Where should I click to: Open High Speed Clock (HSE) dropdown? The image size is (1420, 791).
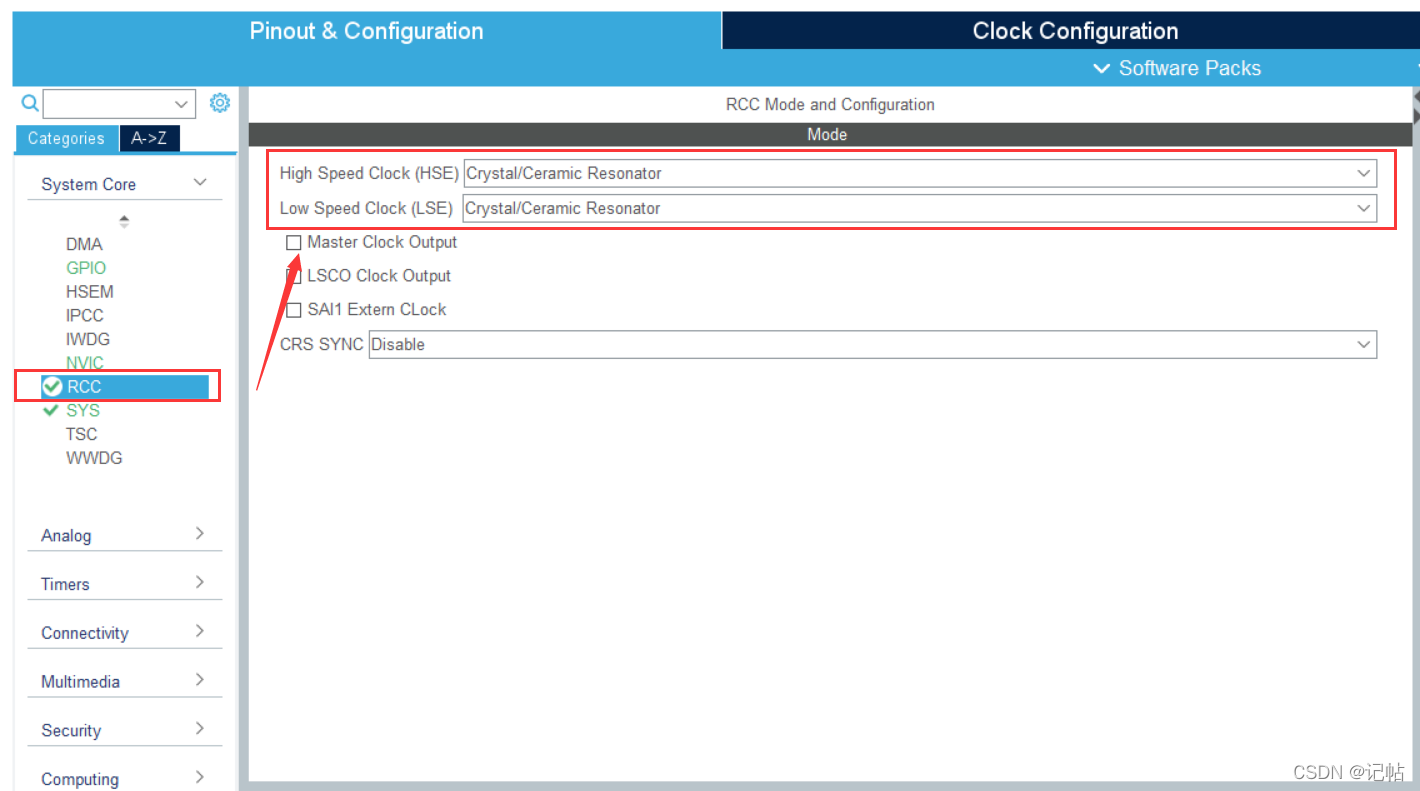[x=920, y=174]
